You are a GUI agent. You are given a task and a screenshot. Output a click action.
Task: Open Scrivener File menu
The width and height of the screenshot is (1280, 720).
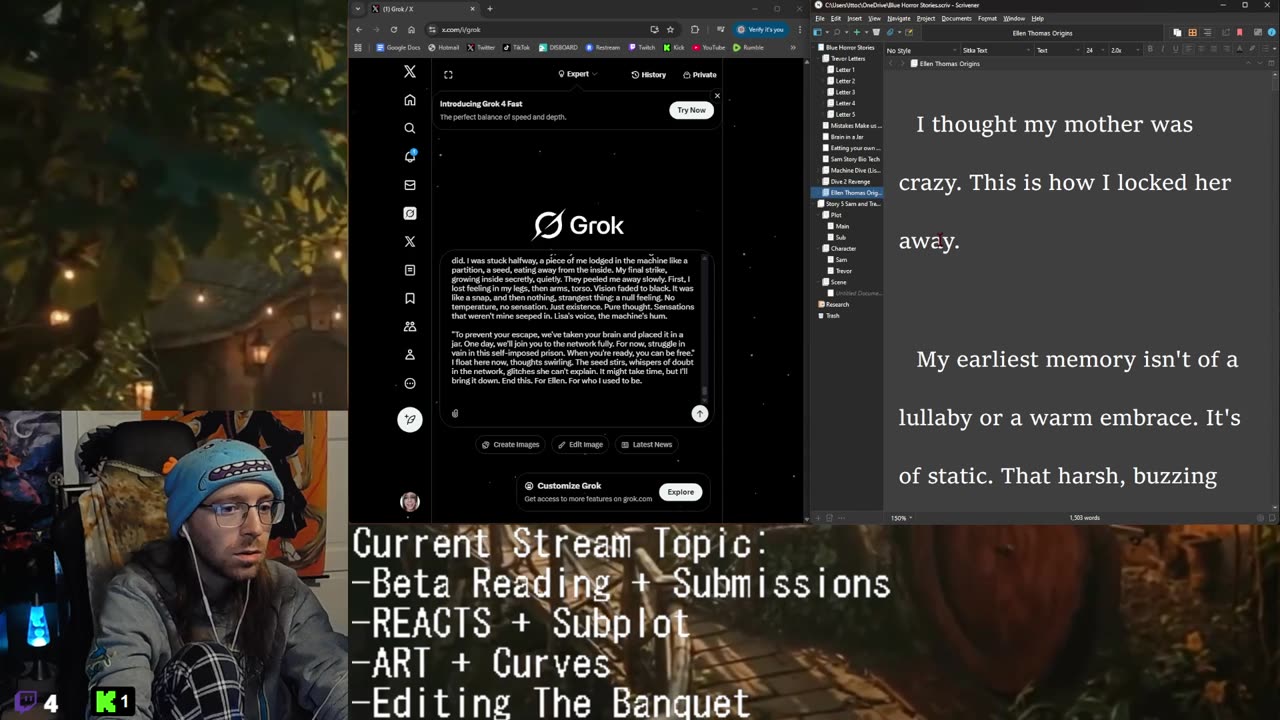point(820,18)
